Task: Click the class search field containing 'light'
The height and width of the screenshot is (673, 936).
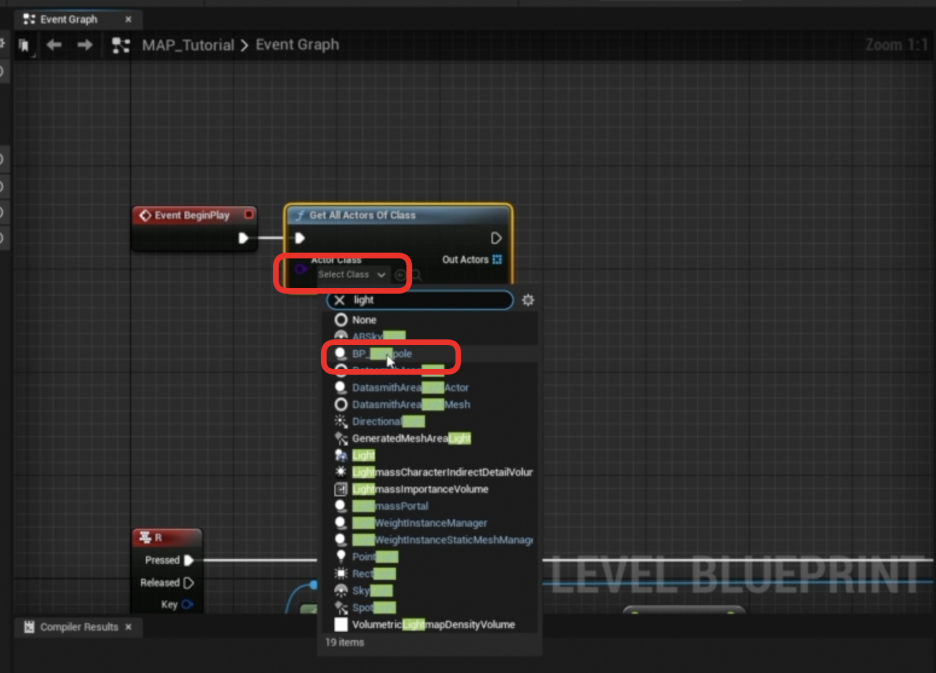Action: click(x=420, y=300)
